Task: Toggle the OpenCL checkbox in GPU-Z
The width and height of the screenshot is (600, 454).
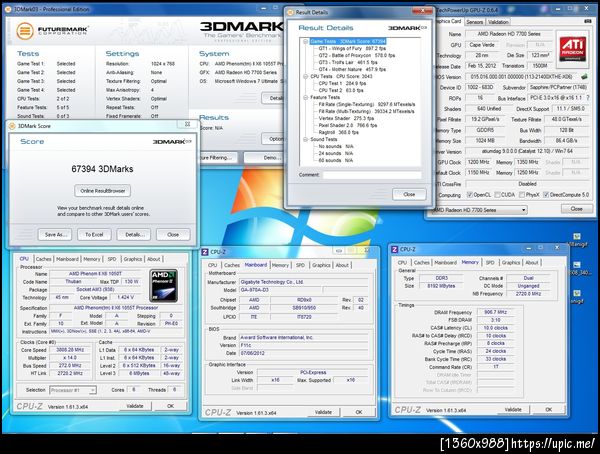Action: pos(470,195)
